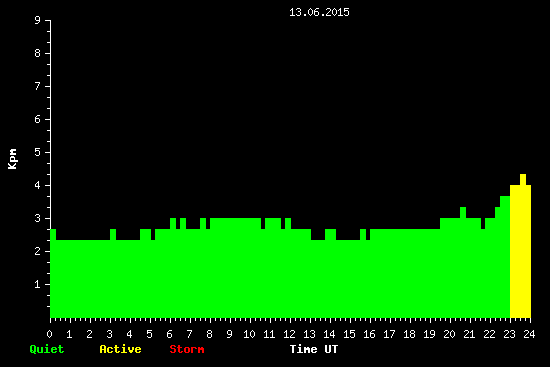Click the vertical Kpm axis label

[13, 159]
